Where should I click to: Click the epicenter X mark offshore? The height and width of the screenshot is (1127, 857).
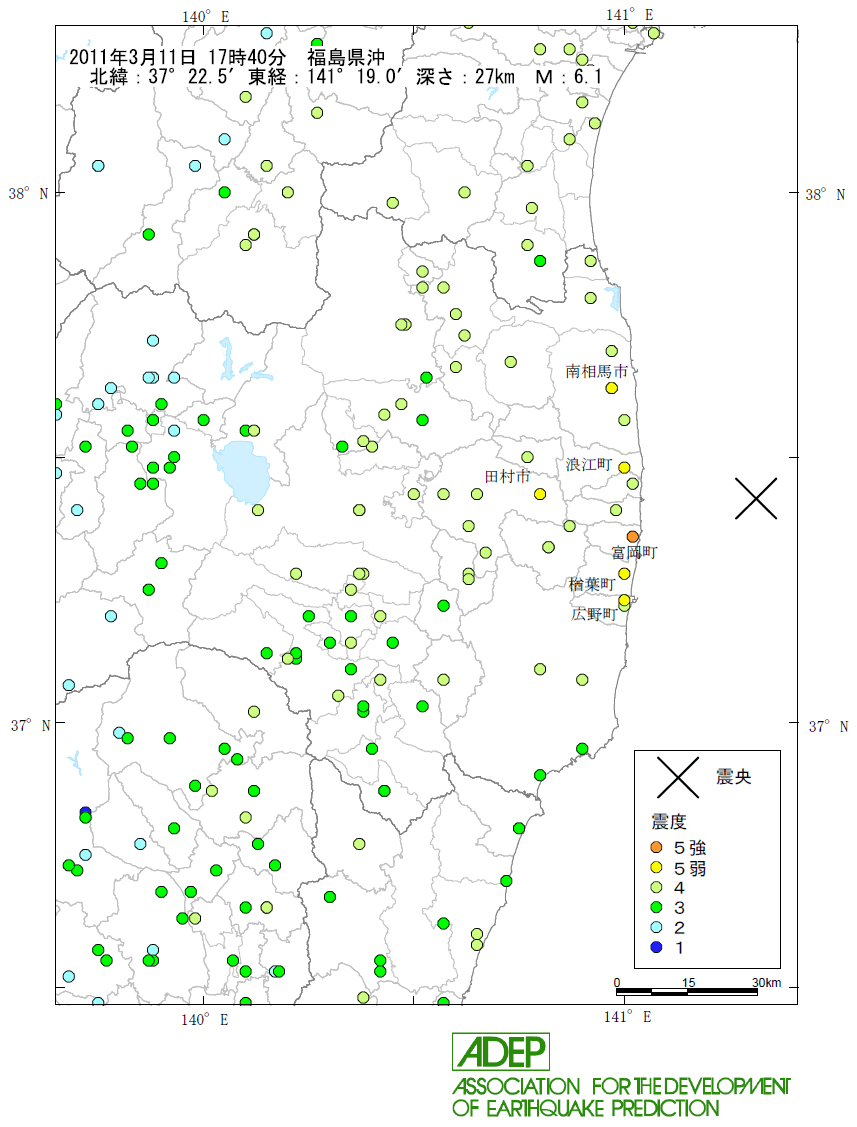point(756,498)
